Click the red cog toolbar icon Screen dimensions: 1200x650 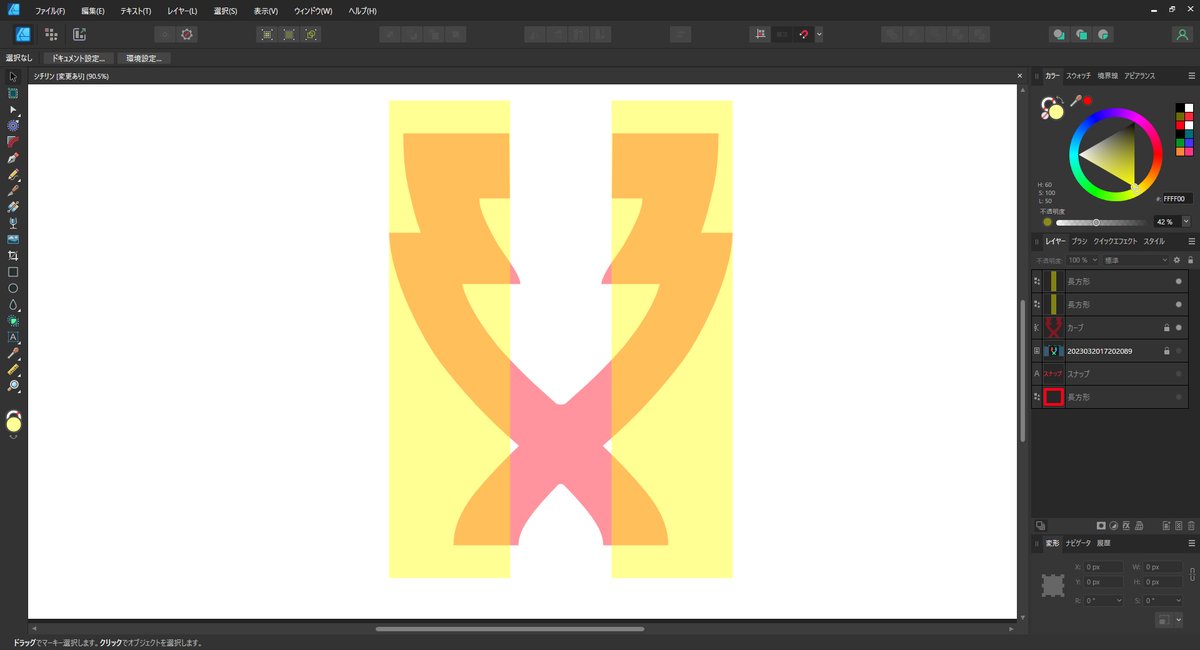click(x=187, y=34)
